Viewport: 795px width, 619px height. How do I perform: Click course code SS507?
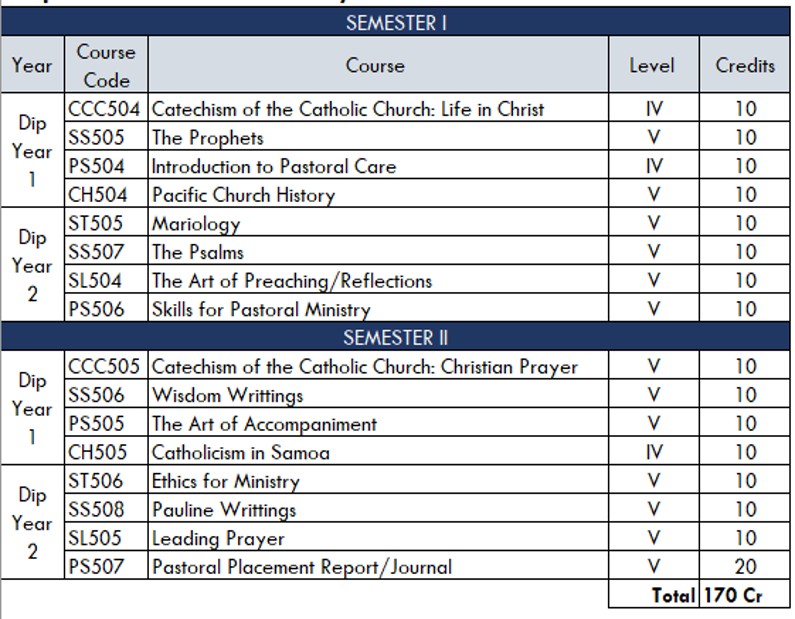point(97,252)
